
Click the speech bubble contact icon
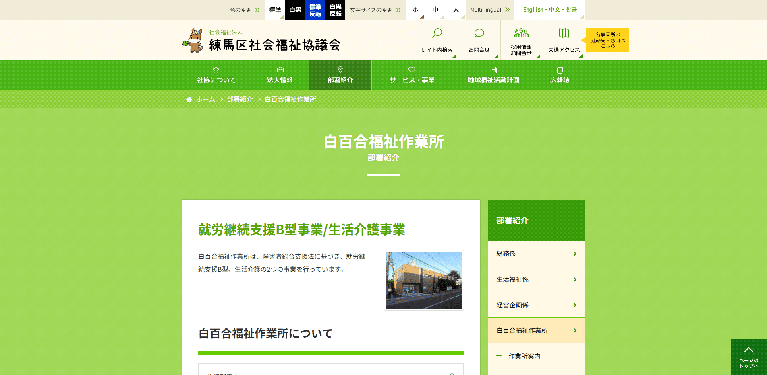coord(479,33)
